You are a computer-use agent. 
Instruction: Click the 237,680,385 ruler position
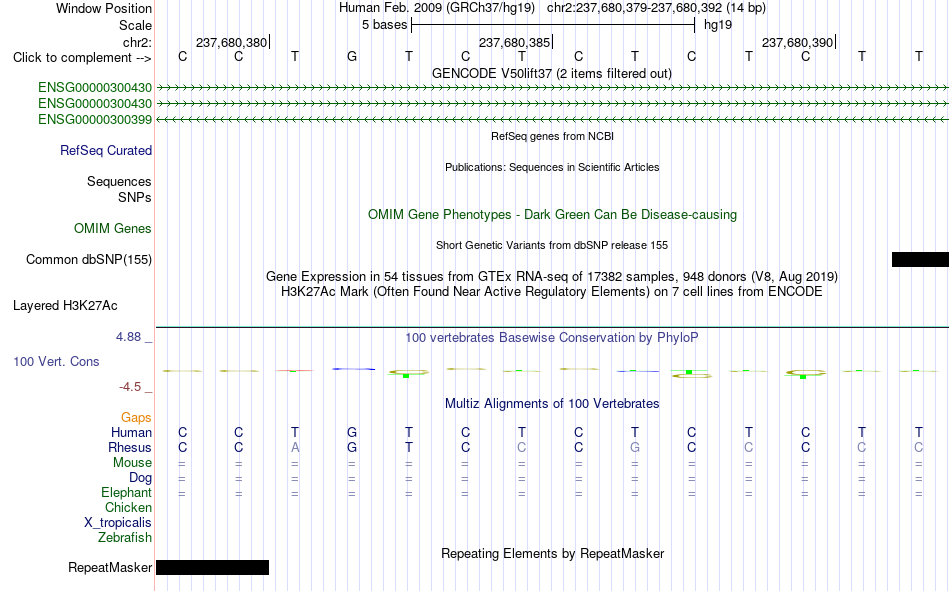point(514,42)
